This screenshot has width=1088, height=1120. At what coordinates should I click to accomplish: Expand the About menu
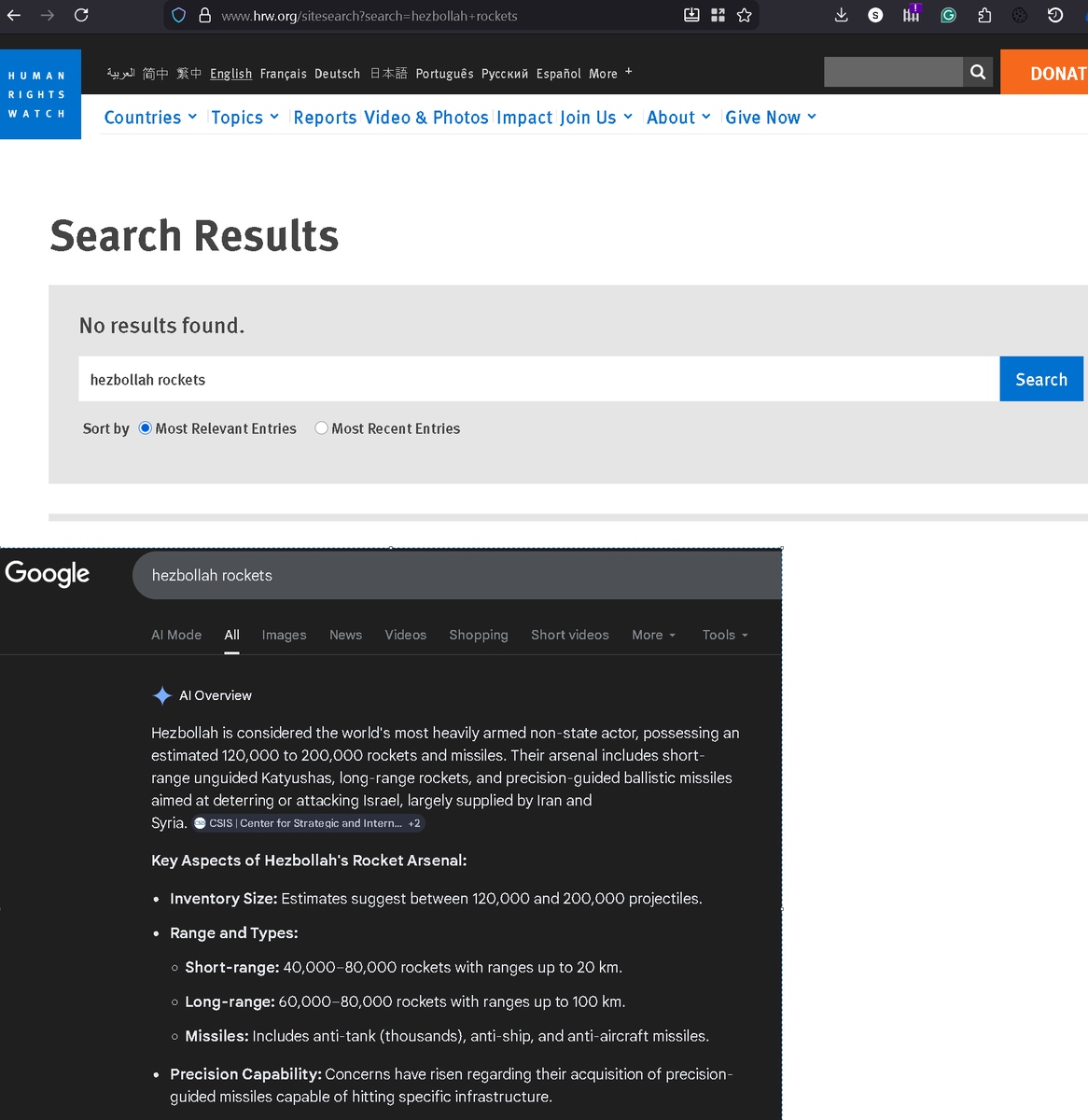678,118
